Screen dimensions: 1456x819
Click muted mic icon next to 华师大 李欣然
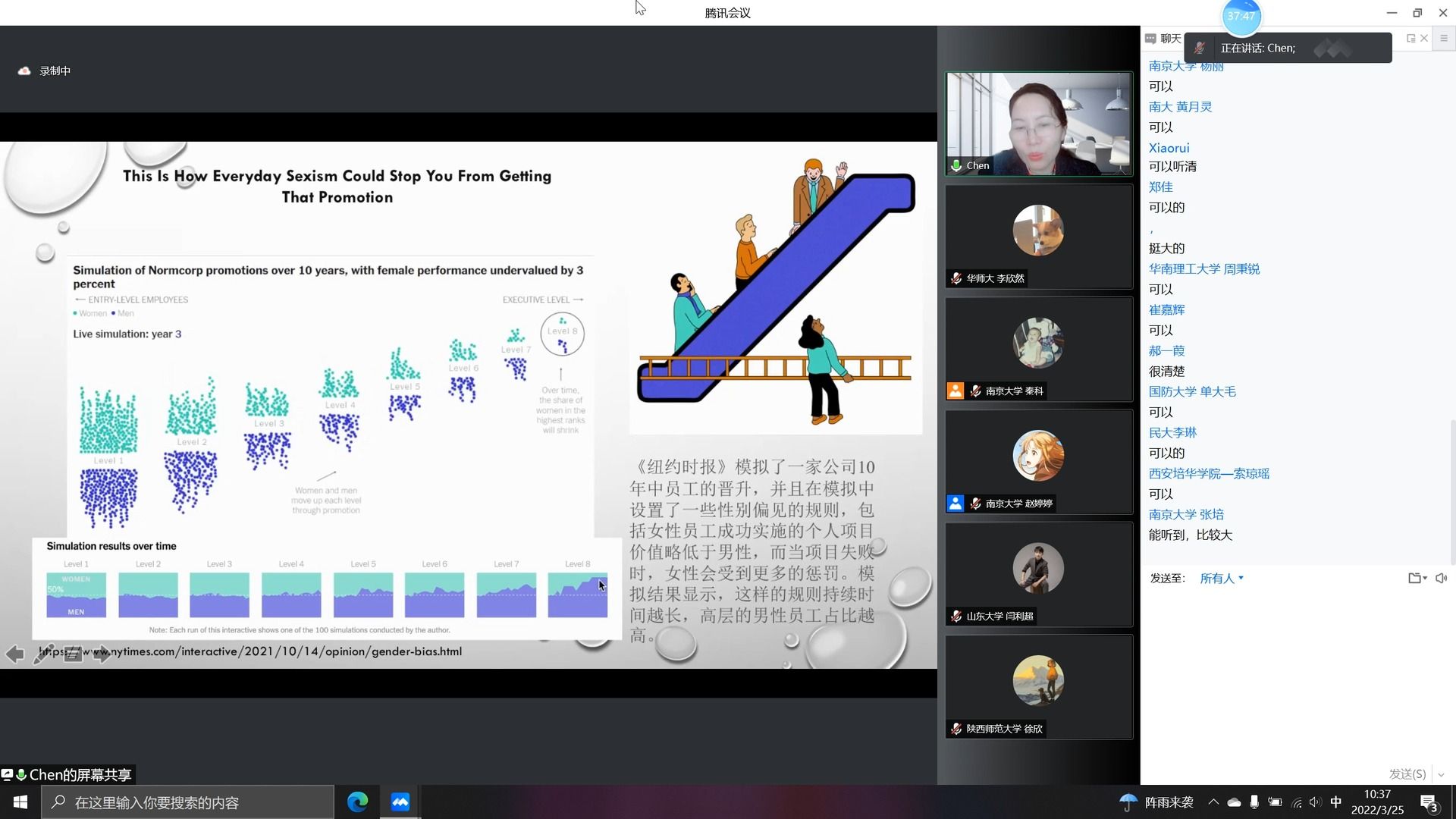tap(956, 278)
